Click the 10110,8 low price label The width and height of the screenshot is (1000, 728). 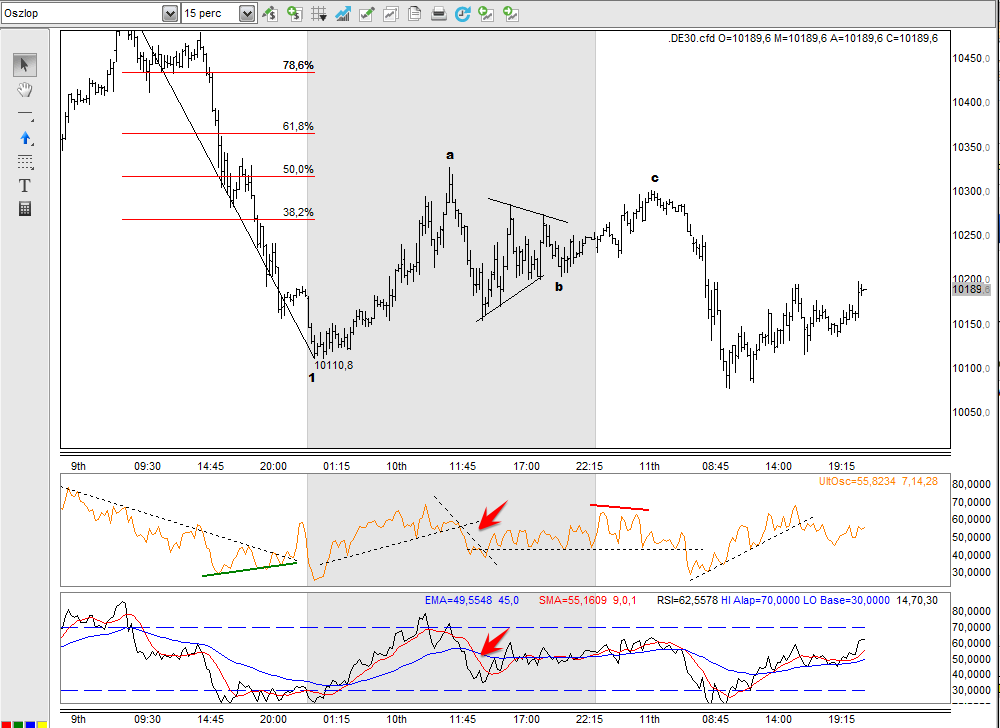click(x=334, y=365)
